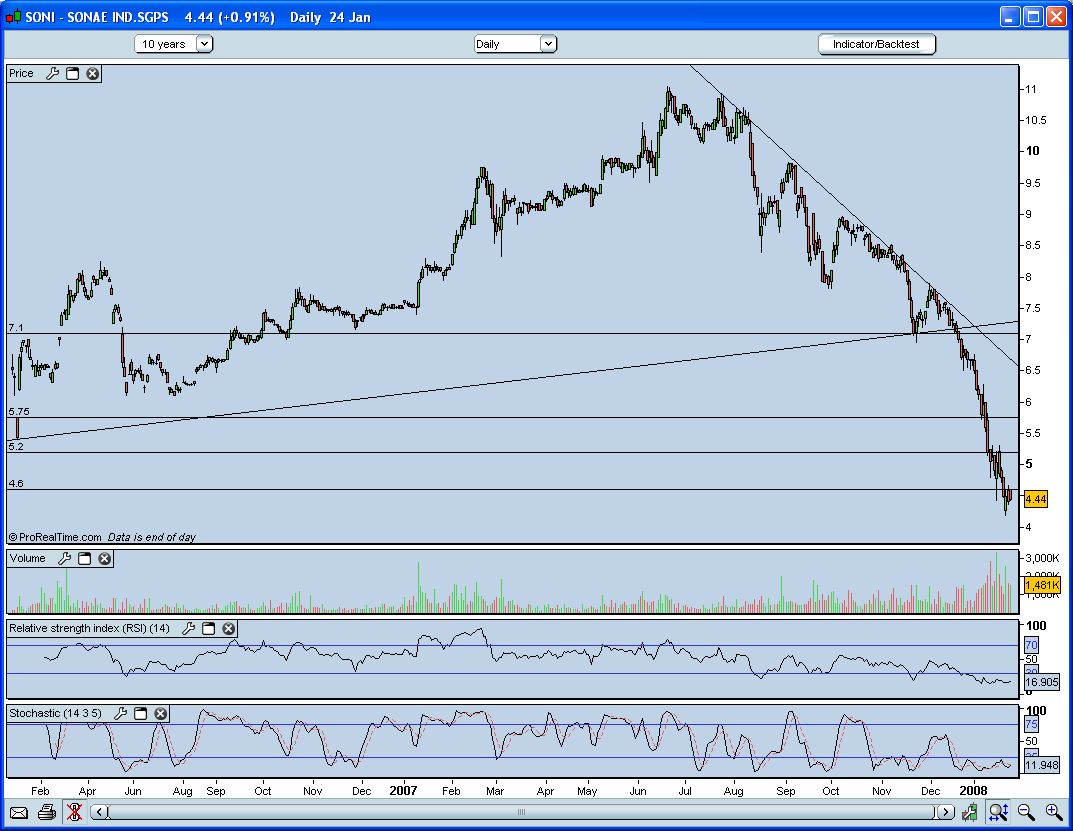Screen dimensions: 1073x831
Task: Click the "Relative strength index (RSI) (14)" label
Action: (90, 628)
